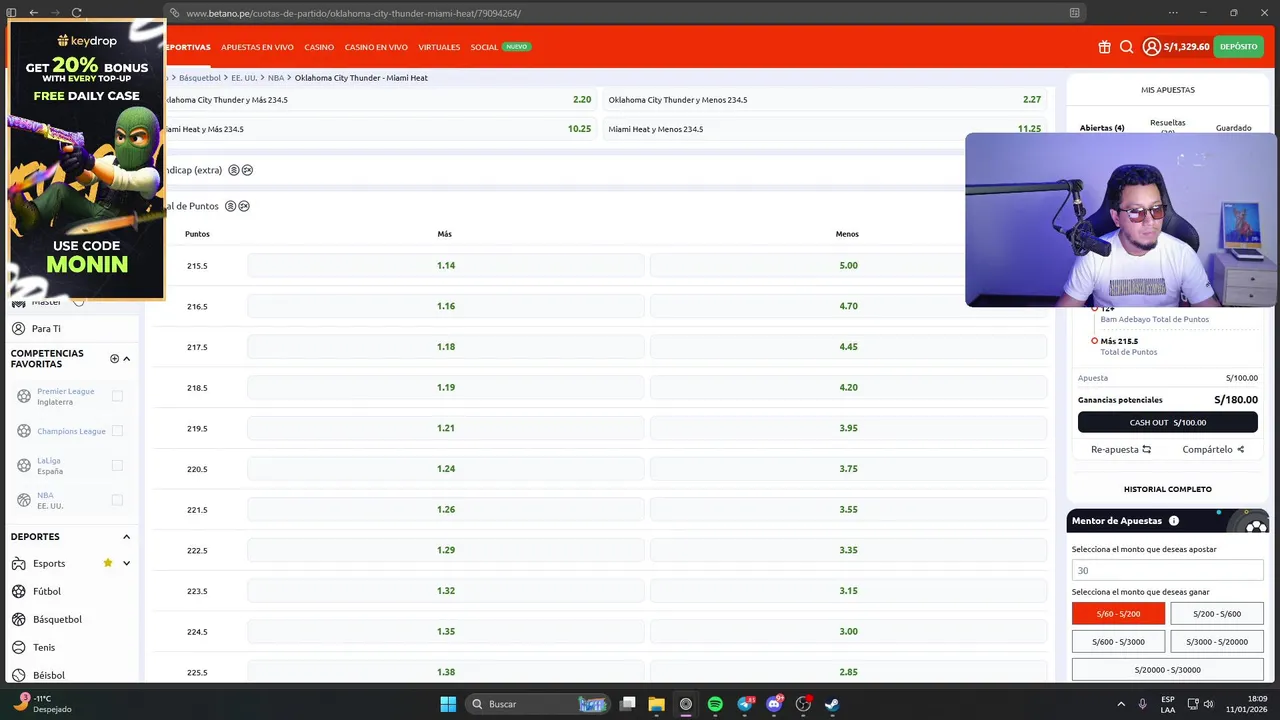Bet on Más 220.5 at 1.24
This screenshot has width=1280, height=720.
446,469
